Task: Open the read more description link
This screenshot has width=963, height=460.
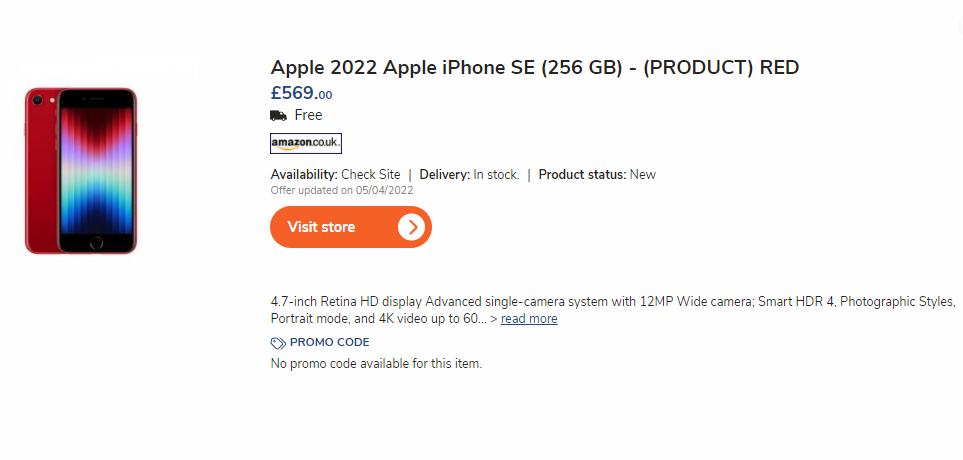Action: pyautogui.click(x=529, y=319)
